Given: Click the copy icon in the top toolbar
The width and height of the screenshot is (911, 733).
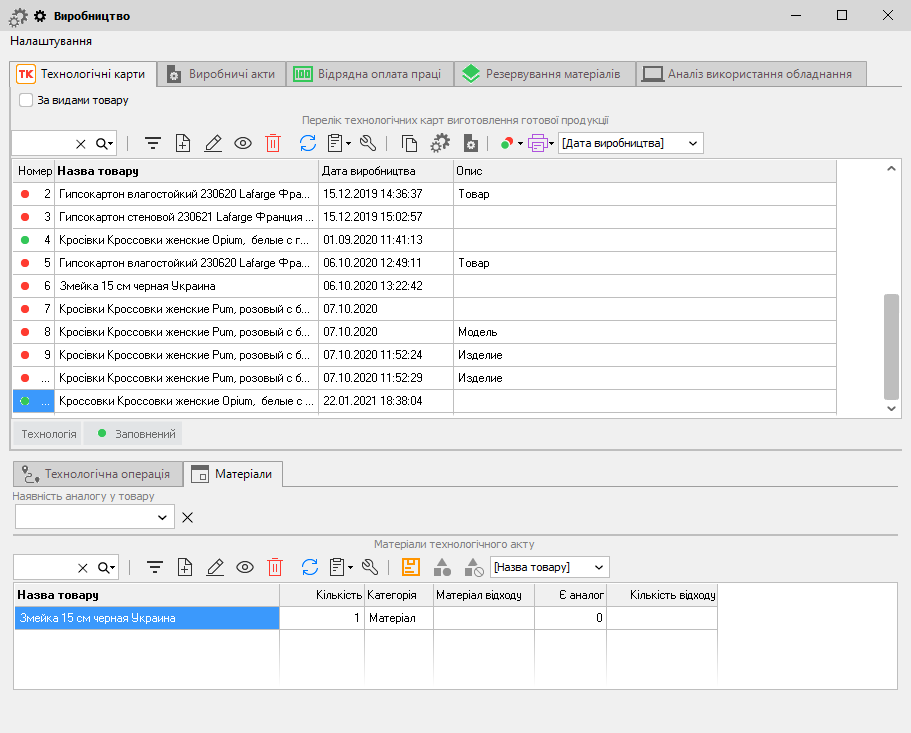Looking at the screenshot, I should coord(409,143).
